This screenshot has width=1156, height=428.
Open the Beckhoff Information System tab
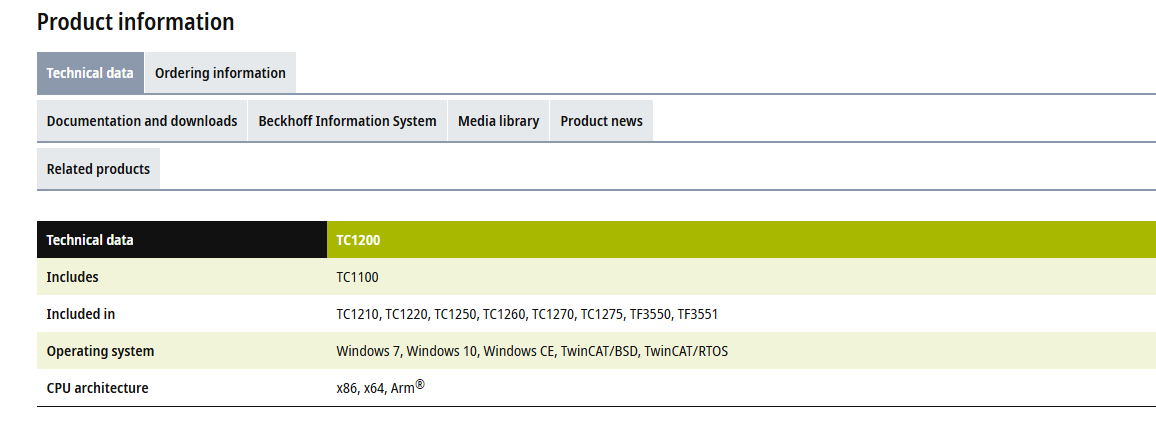coord(347,121)
